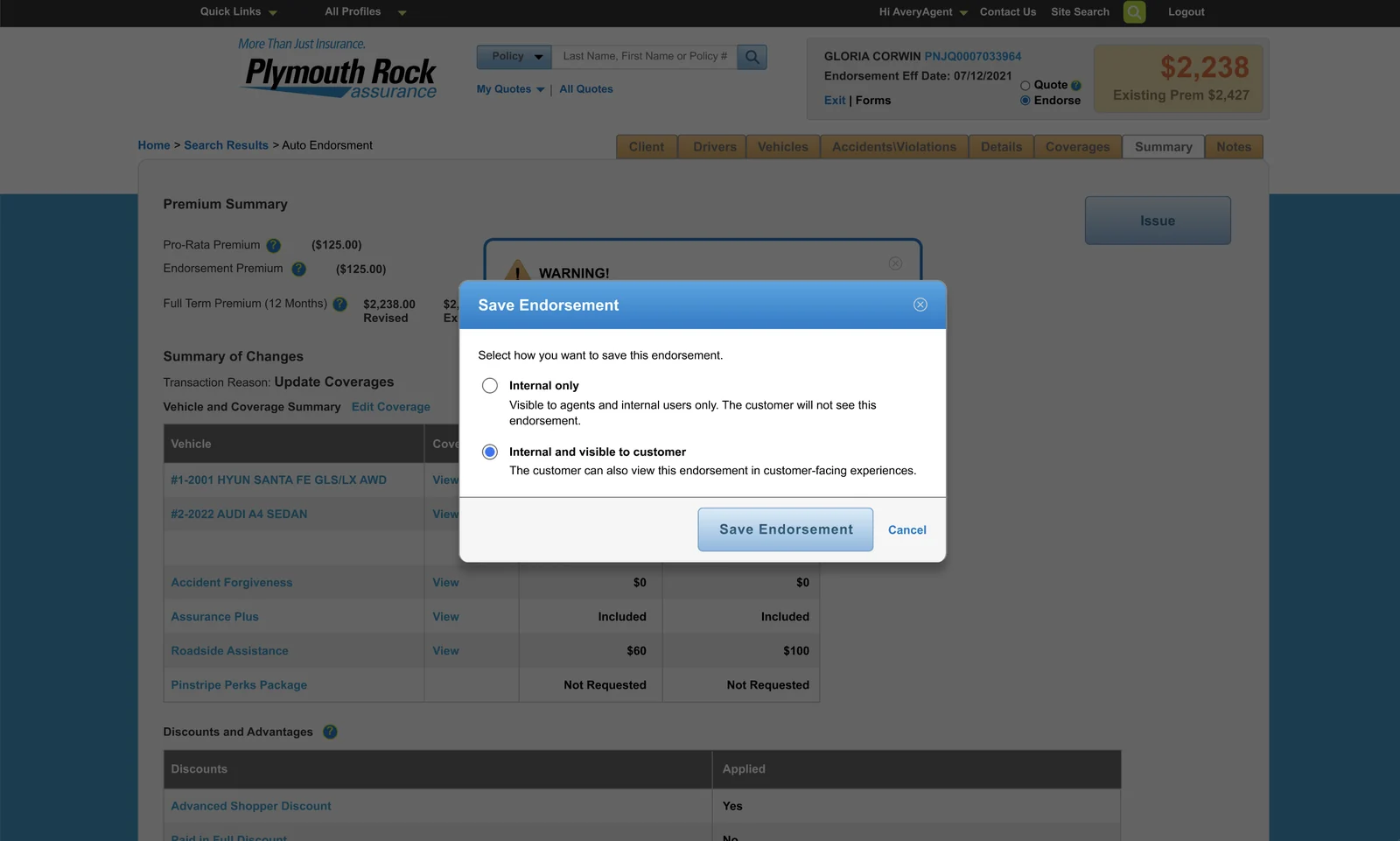Image resolution: width=1400 pixels, height=841 pixels.
Task: Open the Accidents\Violations tab
Action: click(x=894, y=147)
